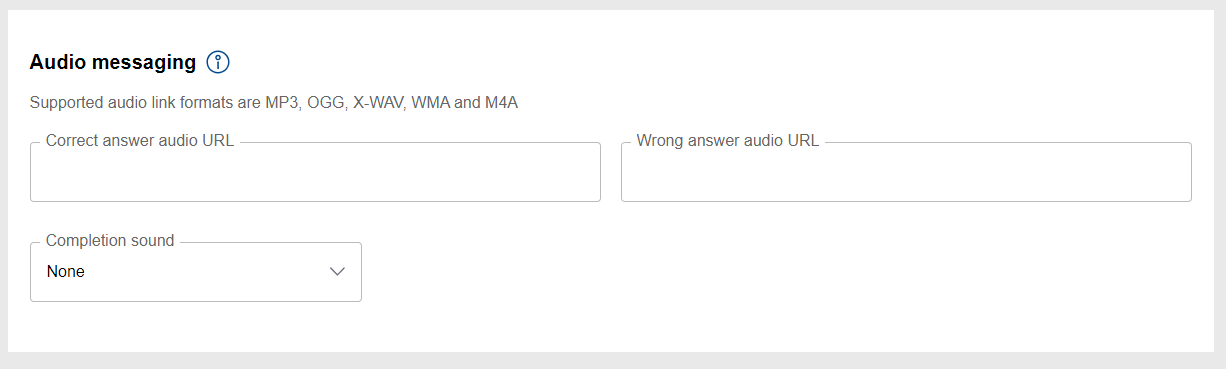Click the chevron arrow in Completion sound

[338, 272]
